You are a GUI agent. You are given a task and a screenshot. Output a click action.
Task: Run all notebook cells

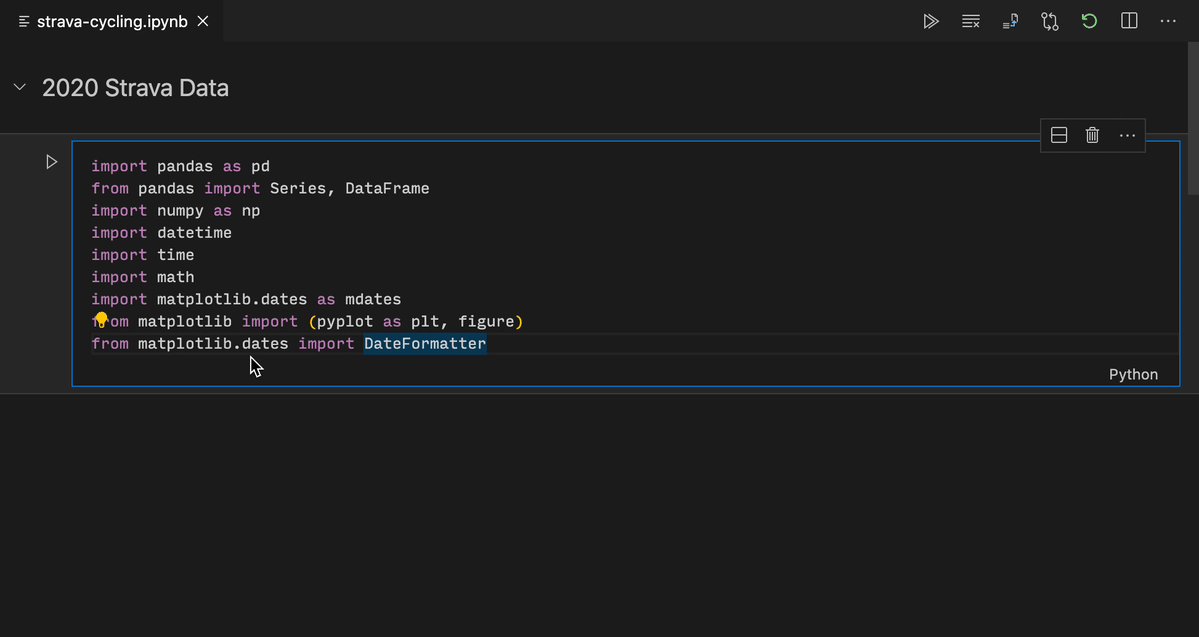[x=931, y=20]
